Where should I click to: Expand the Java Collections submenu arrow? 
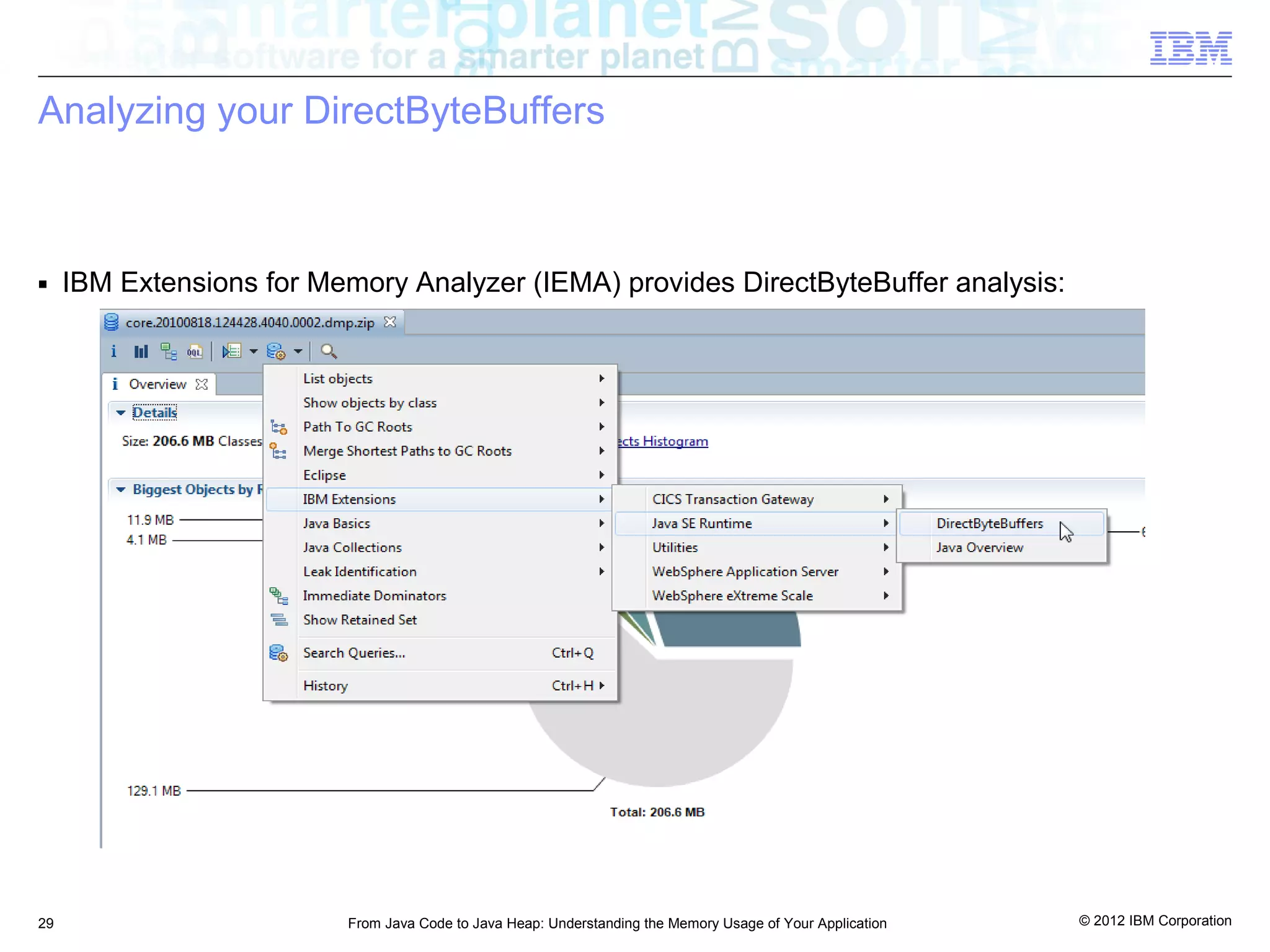pos(602,547)
